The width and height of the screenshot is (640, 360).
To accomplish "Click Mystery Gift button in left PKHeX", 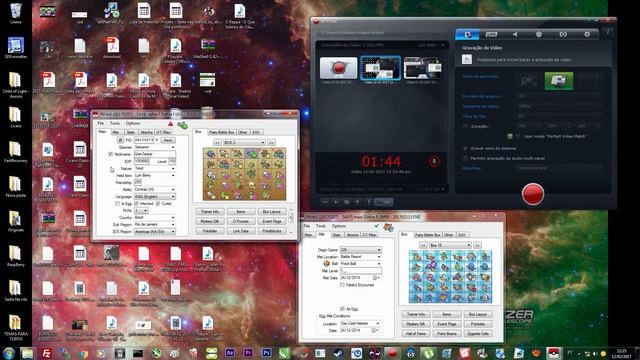I will [210, 221].
